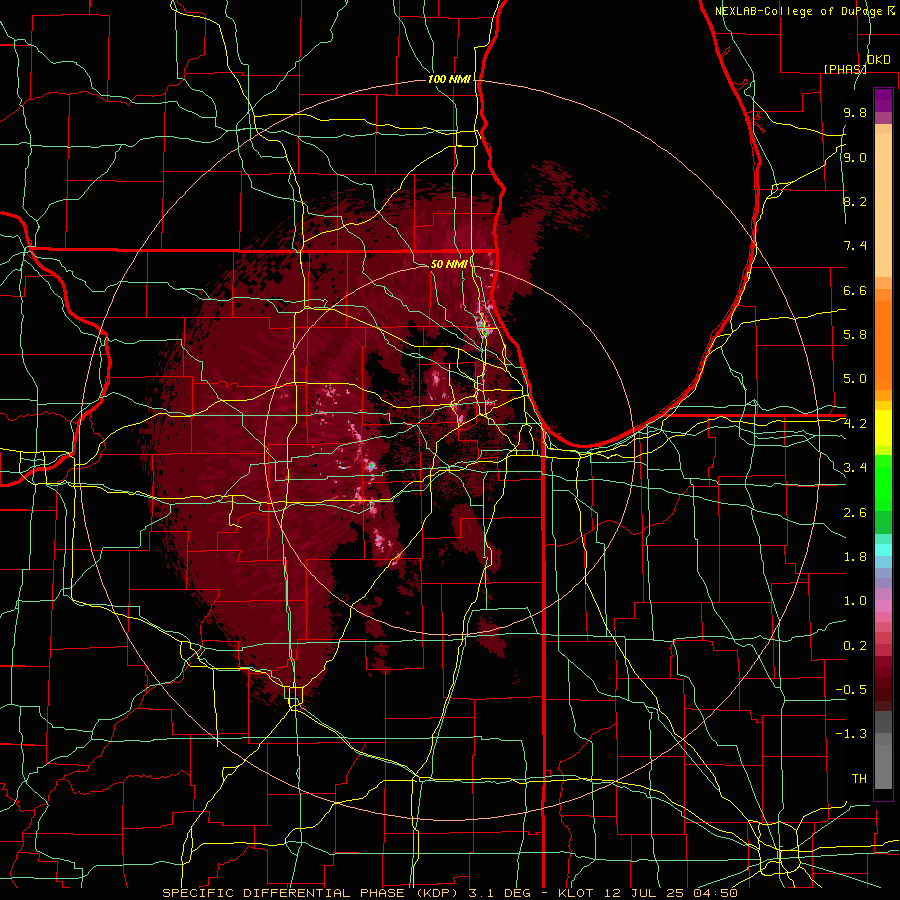The height and width of the screenshot is (900, 900).
Task: Click the DKD product code label
Action: 879,59
